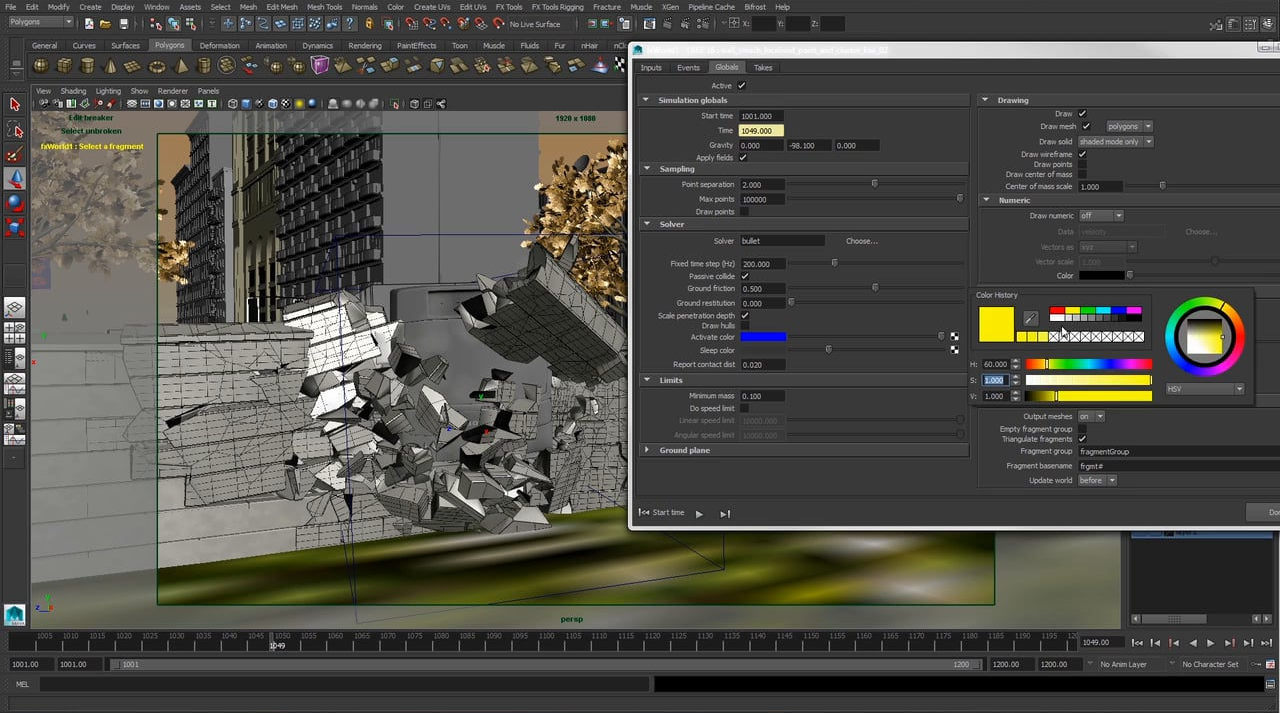Select the Move tool in toolbox

pos(15,179)
